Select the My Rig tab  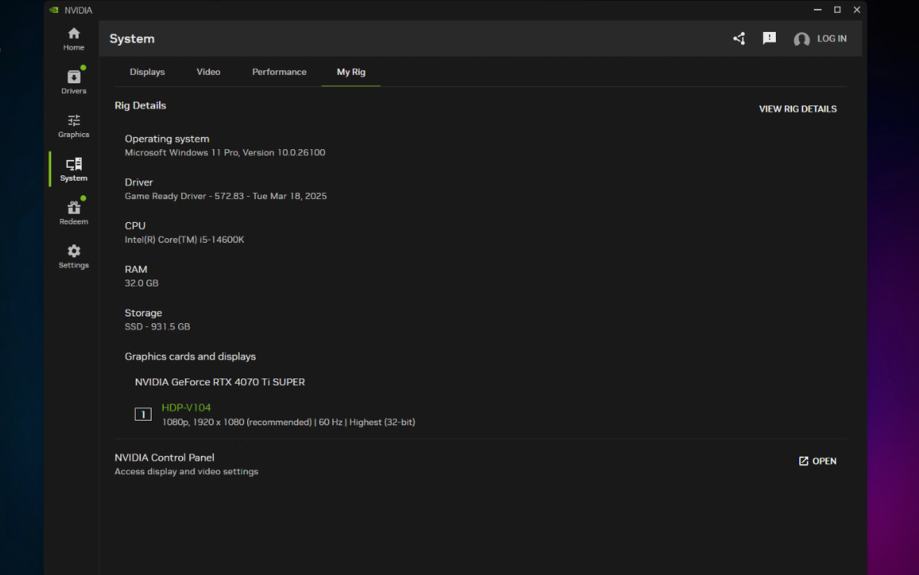tap(351, 72)
